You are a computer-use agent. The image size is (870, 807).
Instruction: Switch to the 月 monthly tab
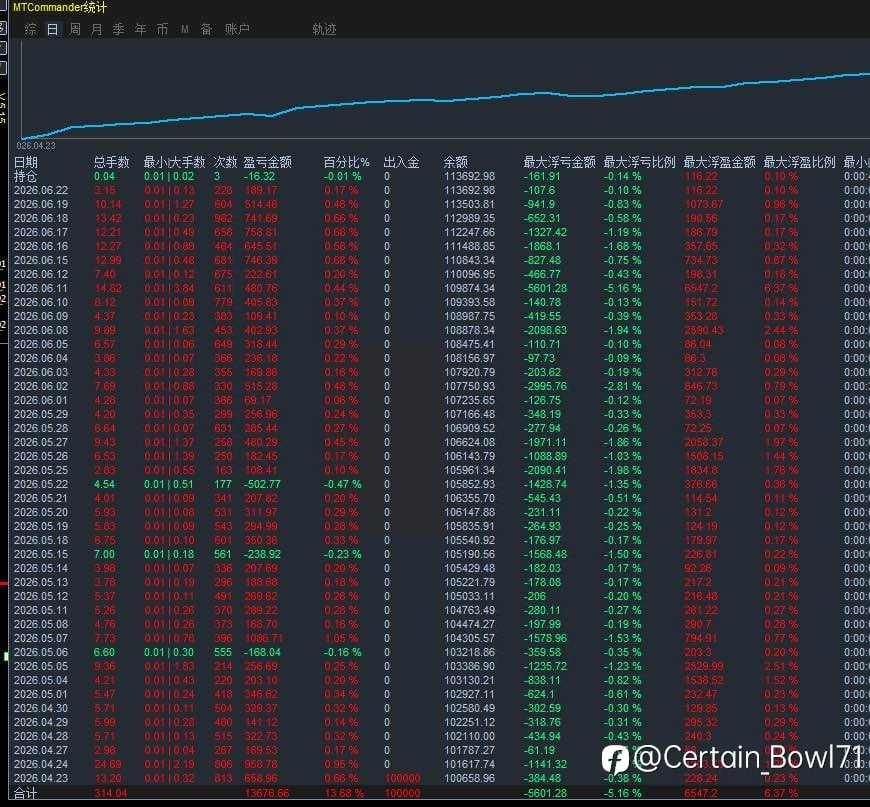point(97,29)
